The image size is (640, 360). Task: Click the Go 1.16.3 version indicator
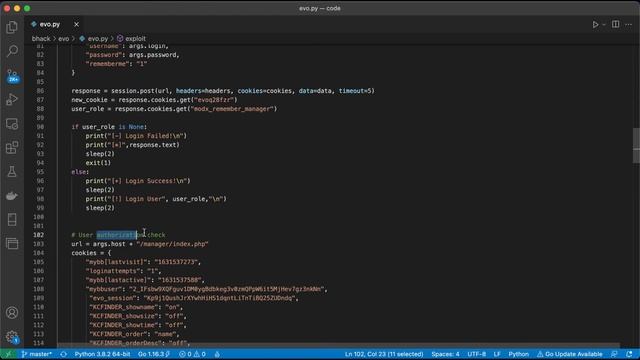coord(154,354)
